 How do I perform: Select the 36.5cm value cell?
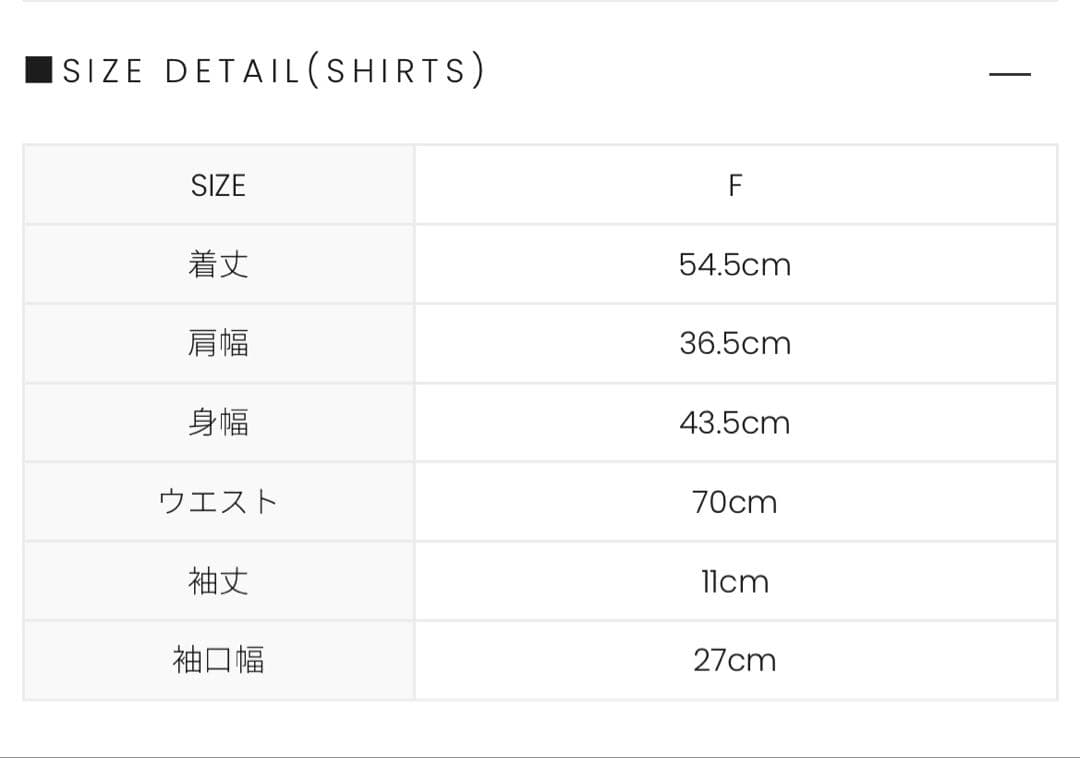(x=735, y=344)
